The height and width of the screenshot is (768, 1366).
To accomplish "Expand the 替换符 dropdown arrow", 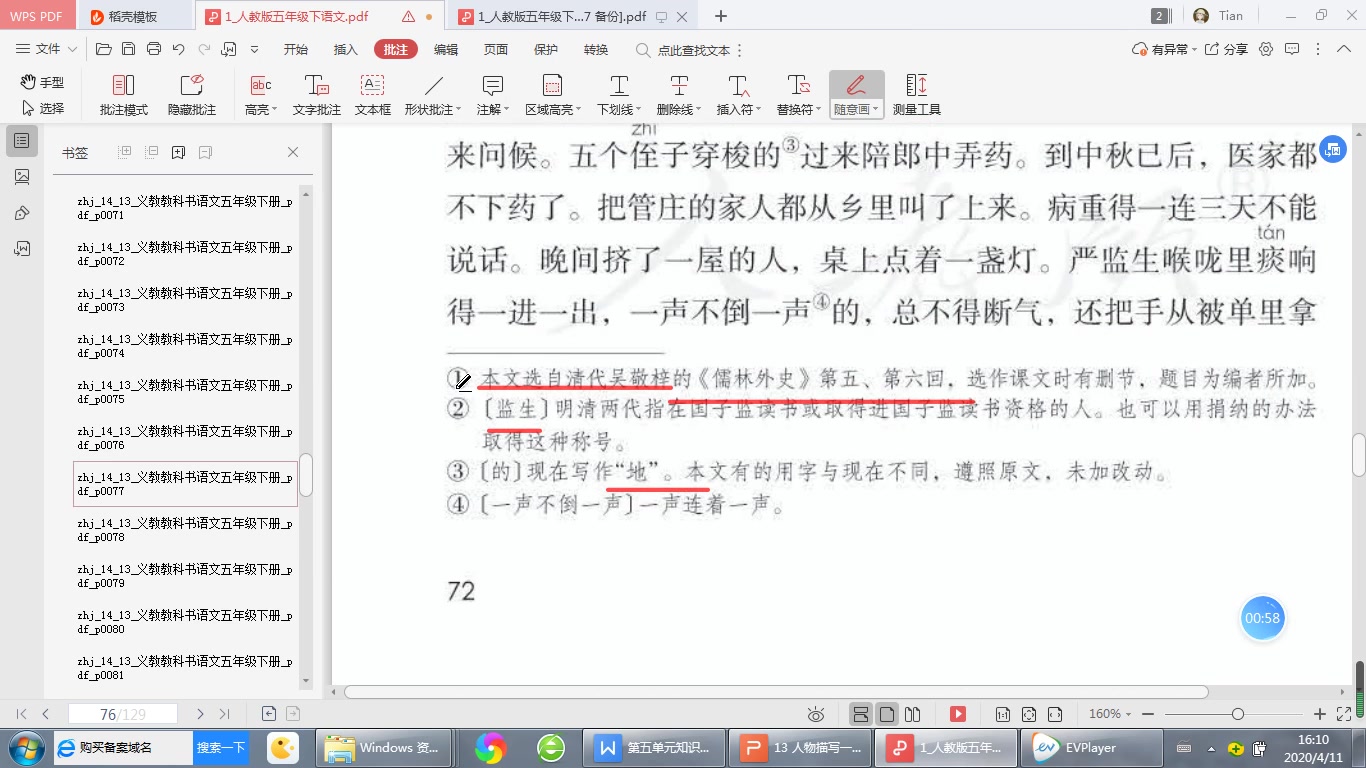I will (817, 110).
